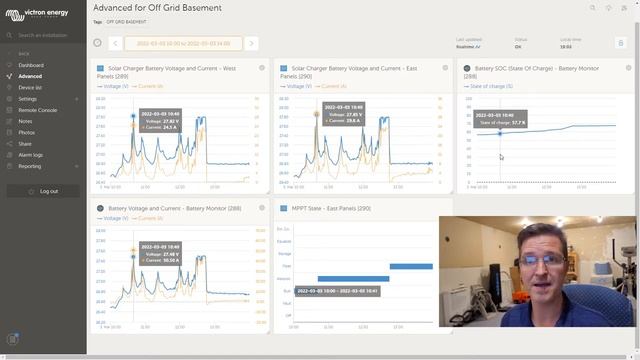The image size is (640, 360).
Task: Click the MPPT State widget device icon
Action: [284, 208]
